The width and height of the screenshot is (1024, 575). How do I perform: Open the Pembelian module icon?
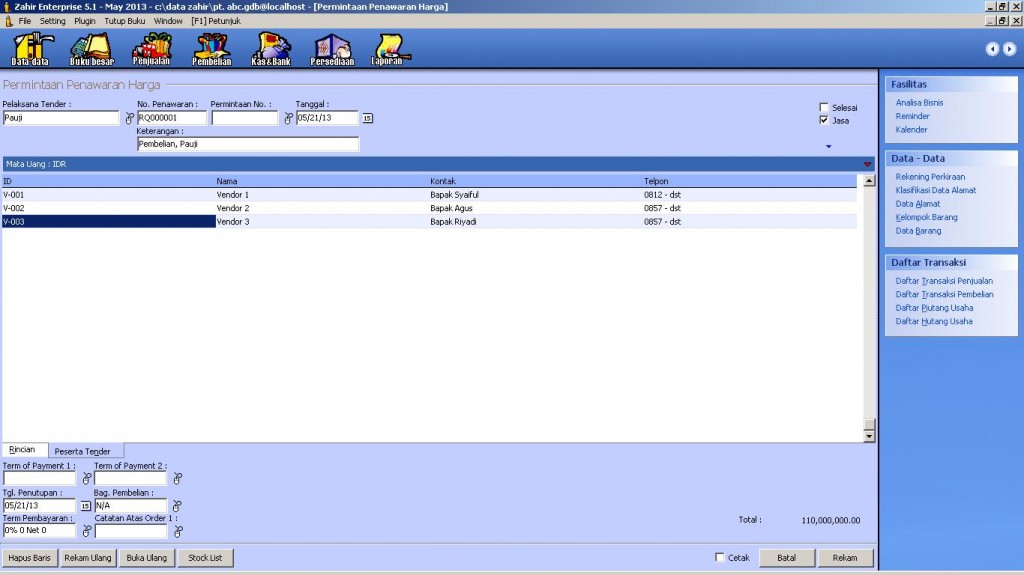211,48
